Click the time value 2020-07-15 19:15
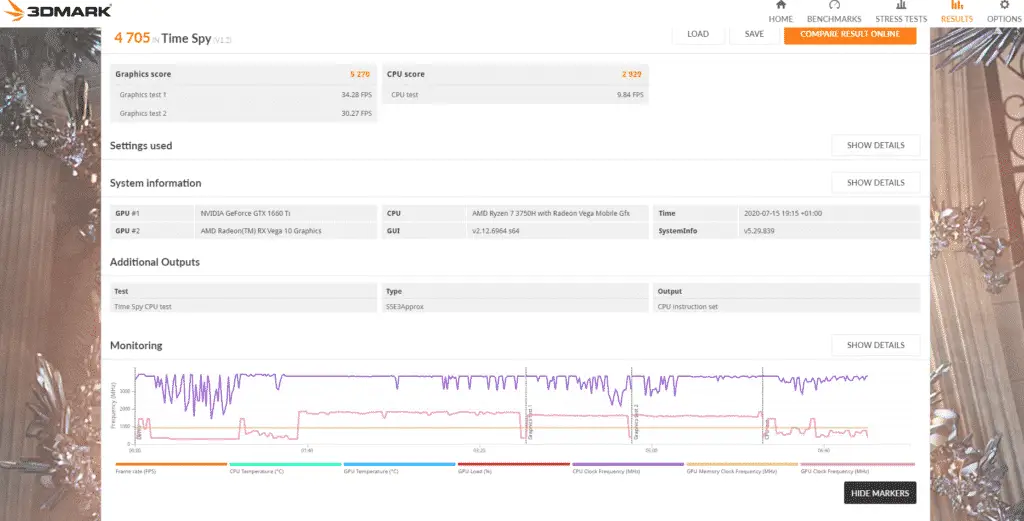 829,213
